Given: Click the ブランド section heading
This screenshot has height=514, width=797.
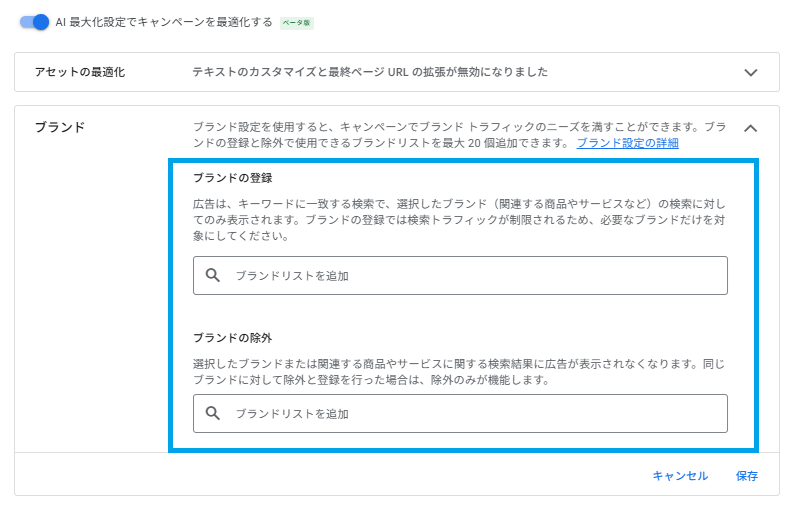Looking at the screenshot, I should tap(59, 127).
